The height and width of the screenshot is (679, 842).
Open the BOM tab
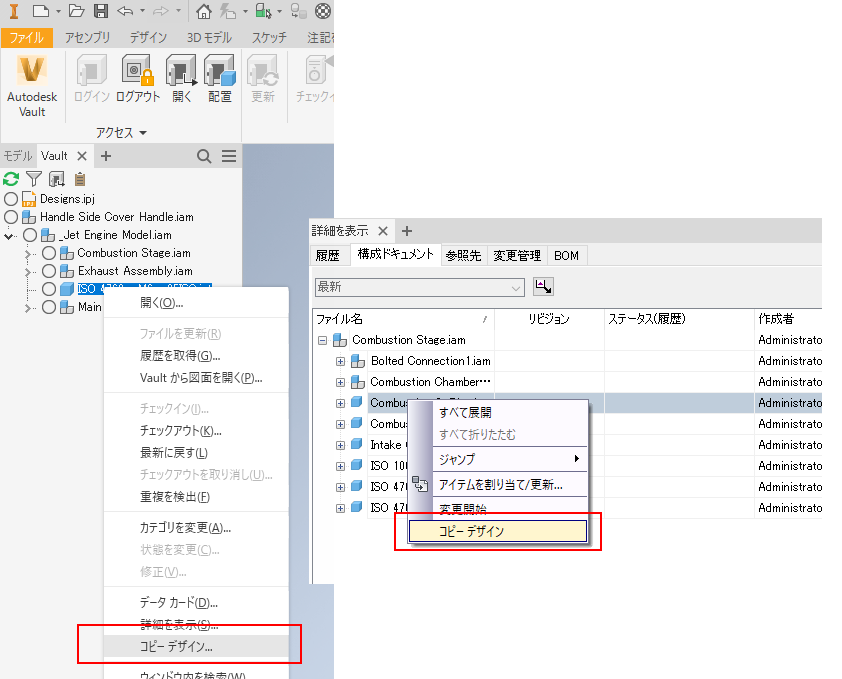pyautogui.click(x=567, y=255)
